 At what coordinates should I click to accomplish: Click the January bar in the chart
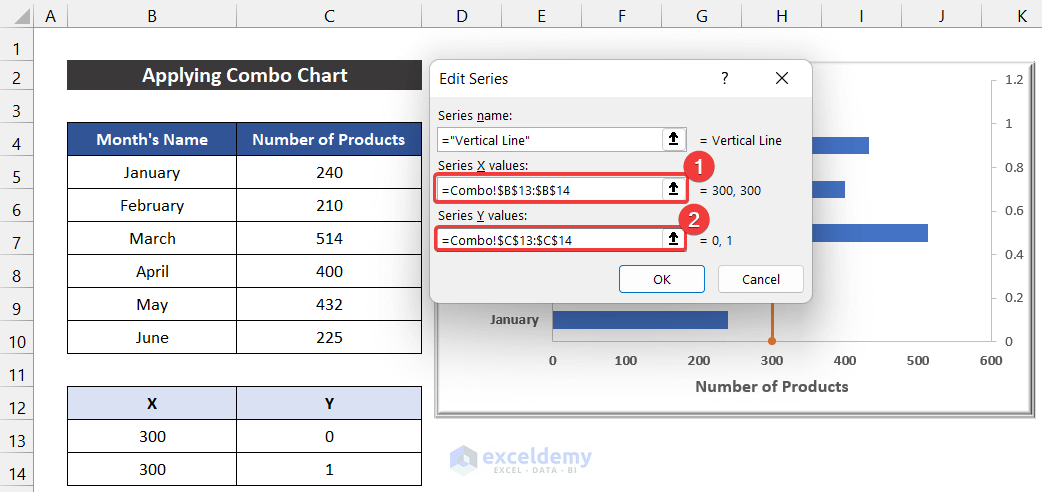point(640,320)
